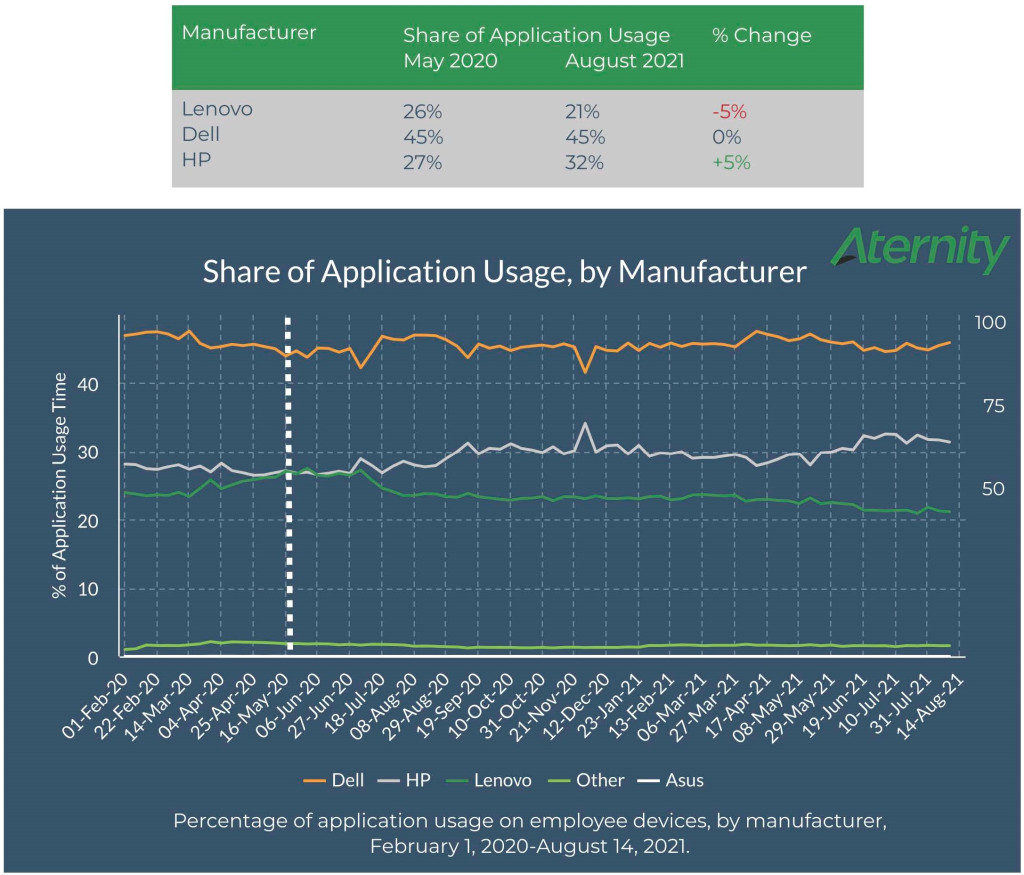Click the right axis tick 75
The width and height of the screenshot is (1024, 875).
tap(994, 406)
